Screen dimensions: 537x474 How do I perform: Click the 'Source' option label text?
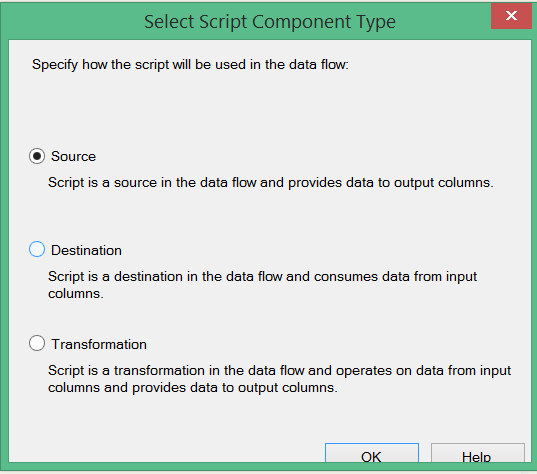(x=73, y=157)
